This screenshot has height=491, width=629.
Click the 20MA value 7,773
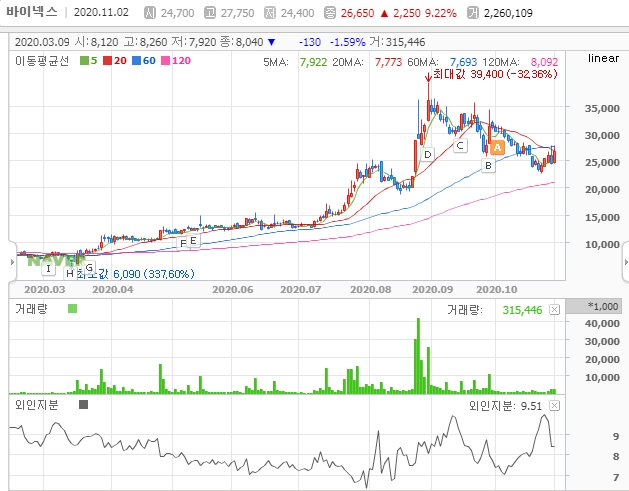[x=388, y=62]
